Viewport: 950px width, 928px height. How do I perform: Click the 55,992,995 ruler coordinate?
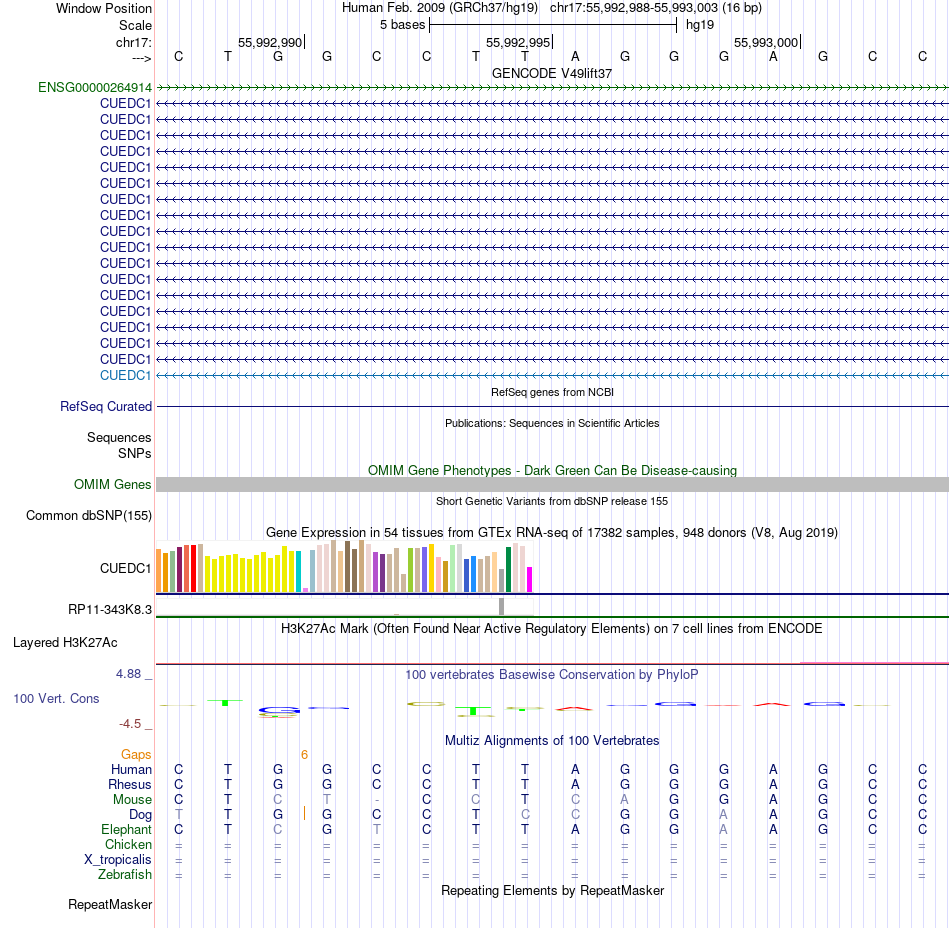518,42
